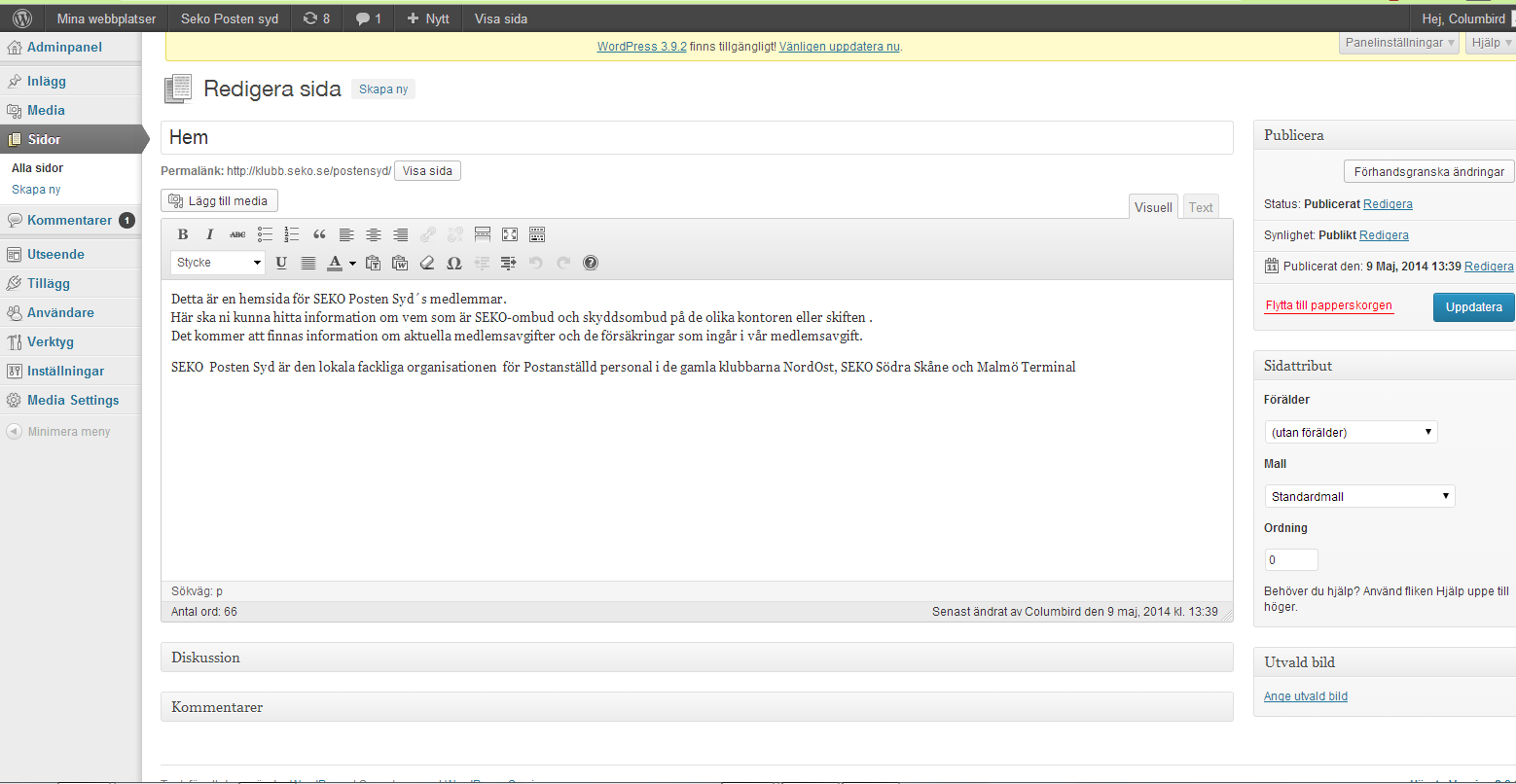Open the comments bubble in admin bar
This screenshot has height=784, width=1516.
[368, 18]
